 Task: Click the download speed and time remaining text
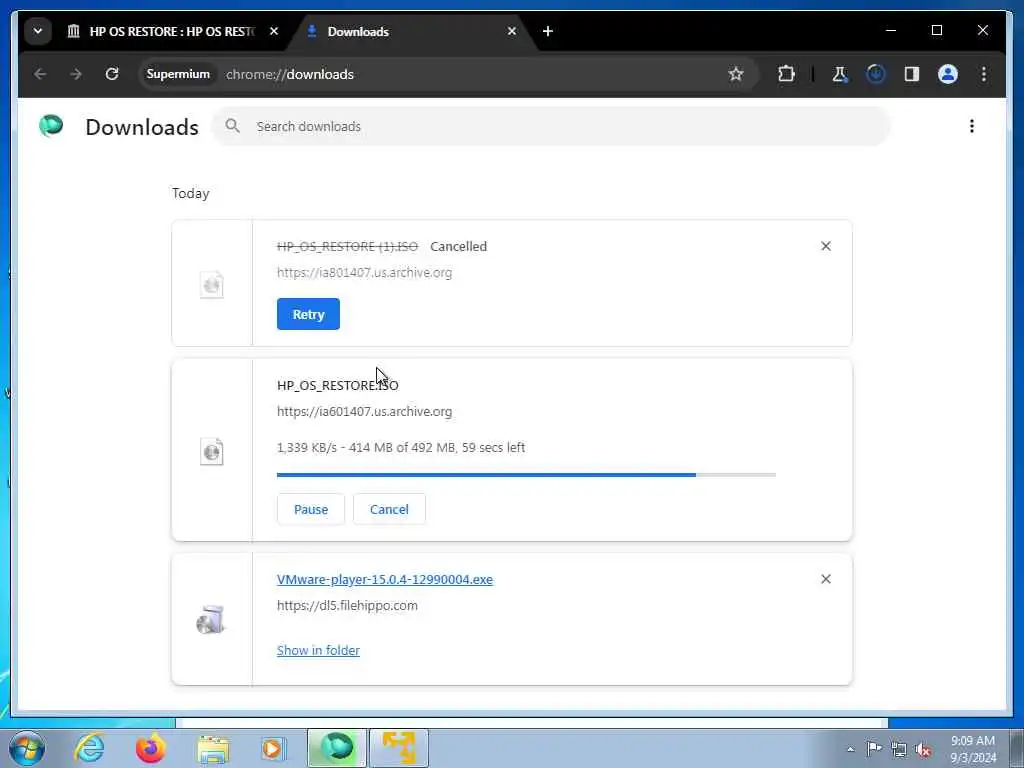point(401,447)
